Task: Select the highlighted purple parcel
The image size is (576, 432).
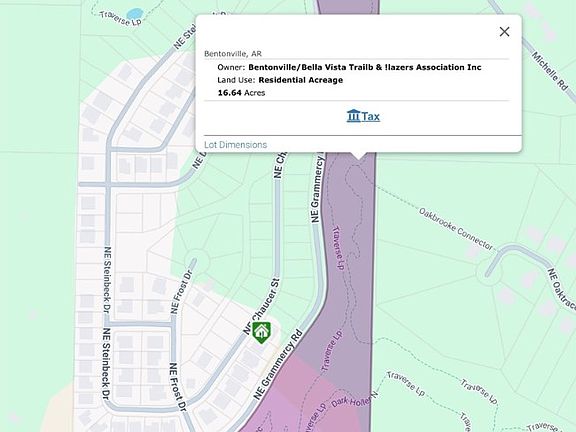Action: 349,257
